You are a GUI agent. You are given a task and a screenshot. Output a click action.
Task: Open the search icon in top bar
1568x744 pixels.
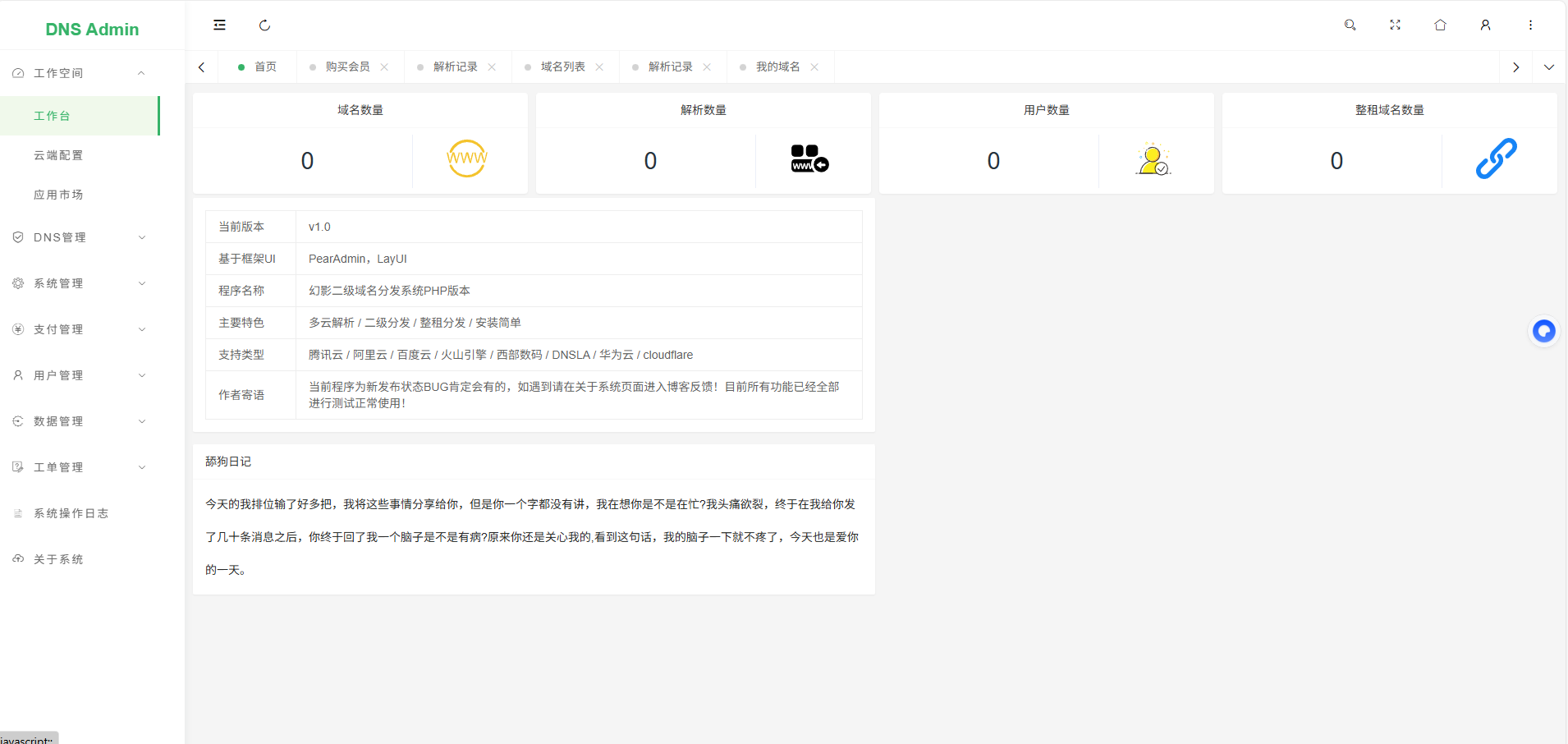tap(1350, 25)
